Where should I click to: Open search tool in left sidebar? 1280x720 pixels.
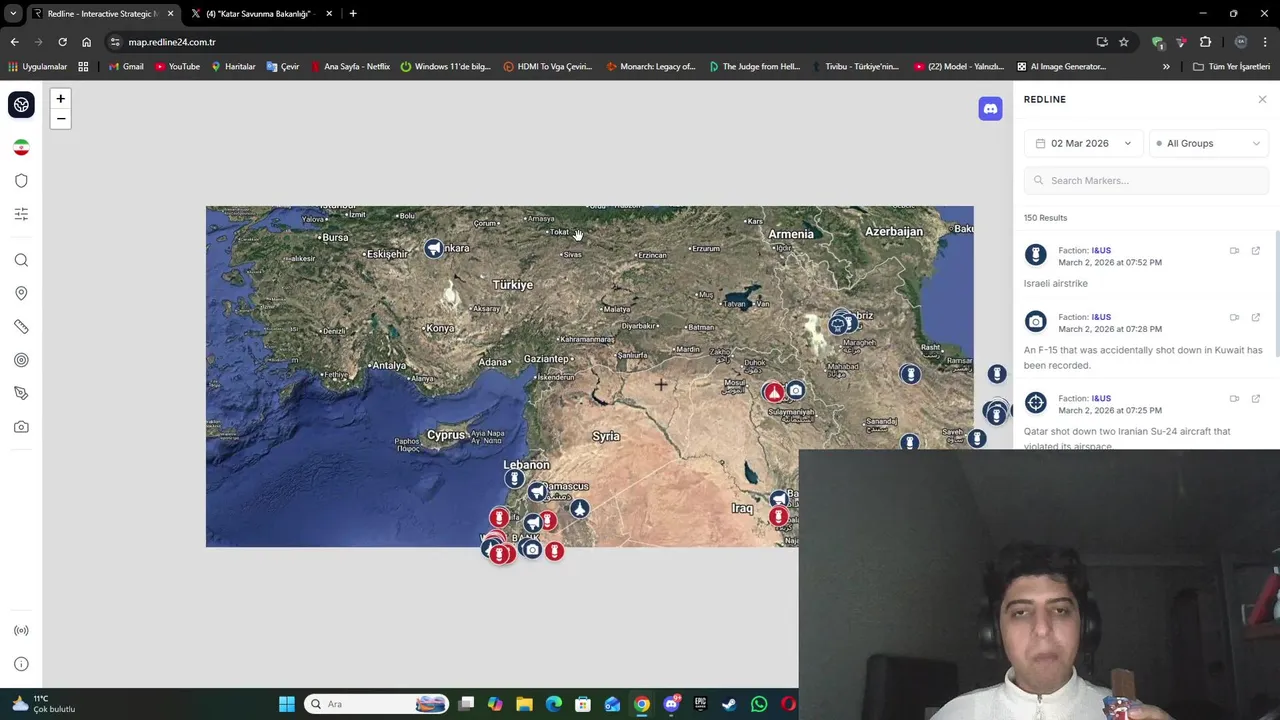21,260
